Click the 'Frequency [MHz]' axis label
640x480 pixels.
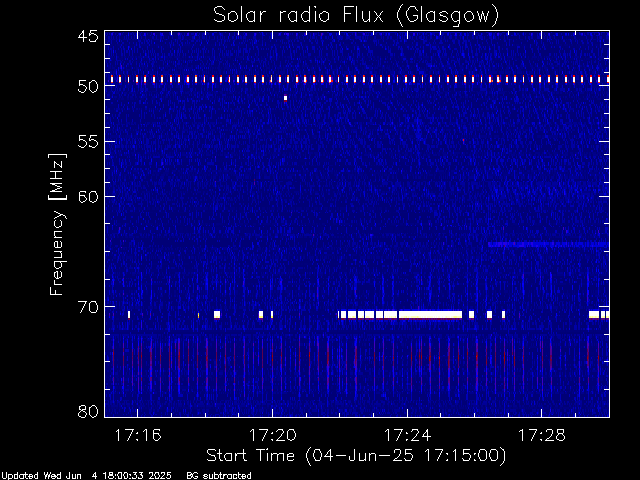point(57,224)
